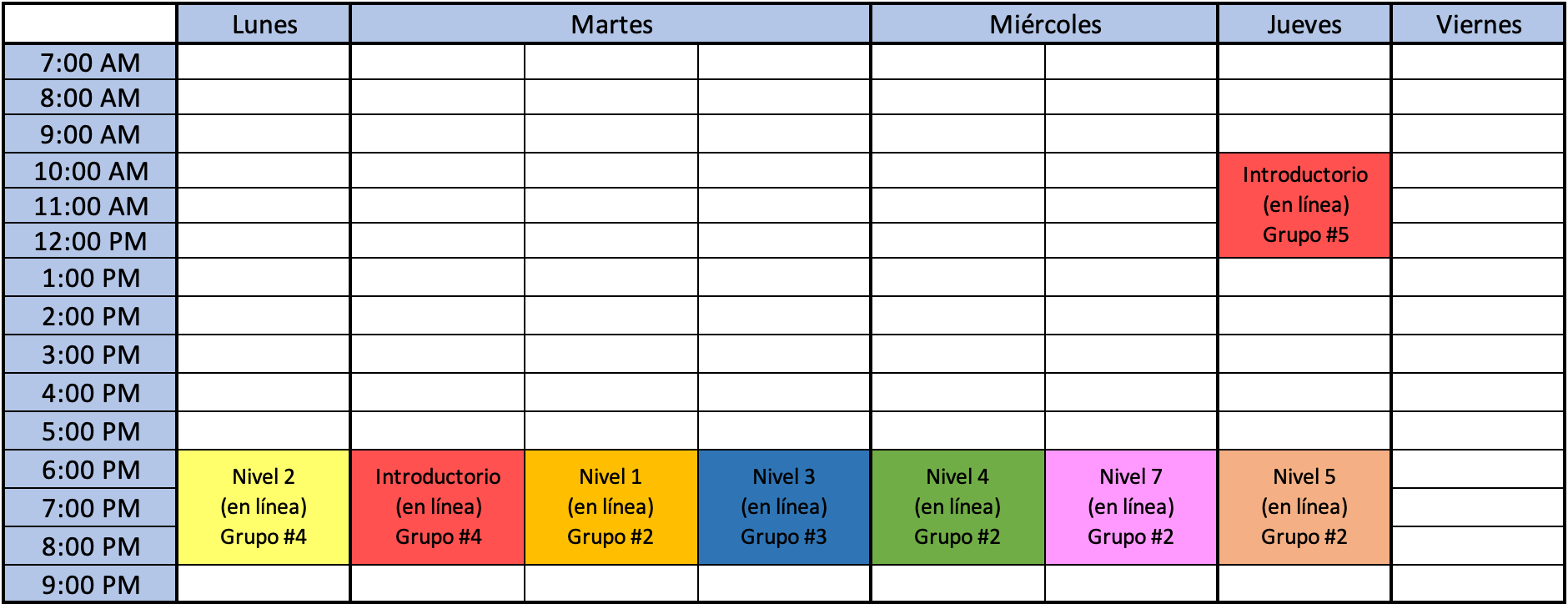Select the 3:00 PM row label
The image size is (1568, 604).
click(x=90, y=355)
